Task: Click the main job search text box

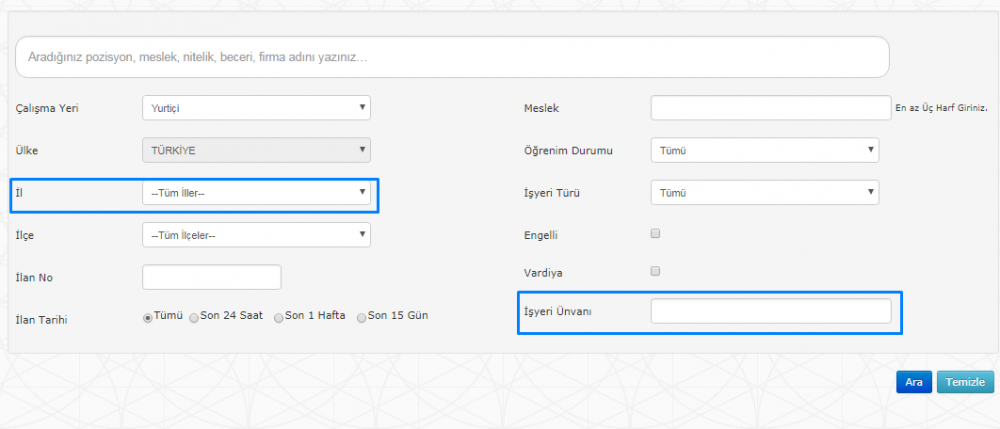Action: click(x=452, y=57)
